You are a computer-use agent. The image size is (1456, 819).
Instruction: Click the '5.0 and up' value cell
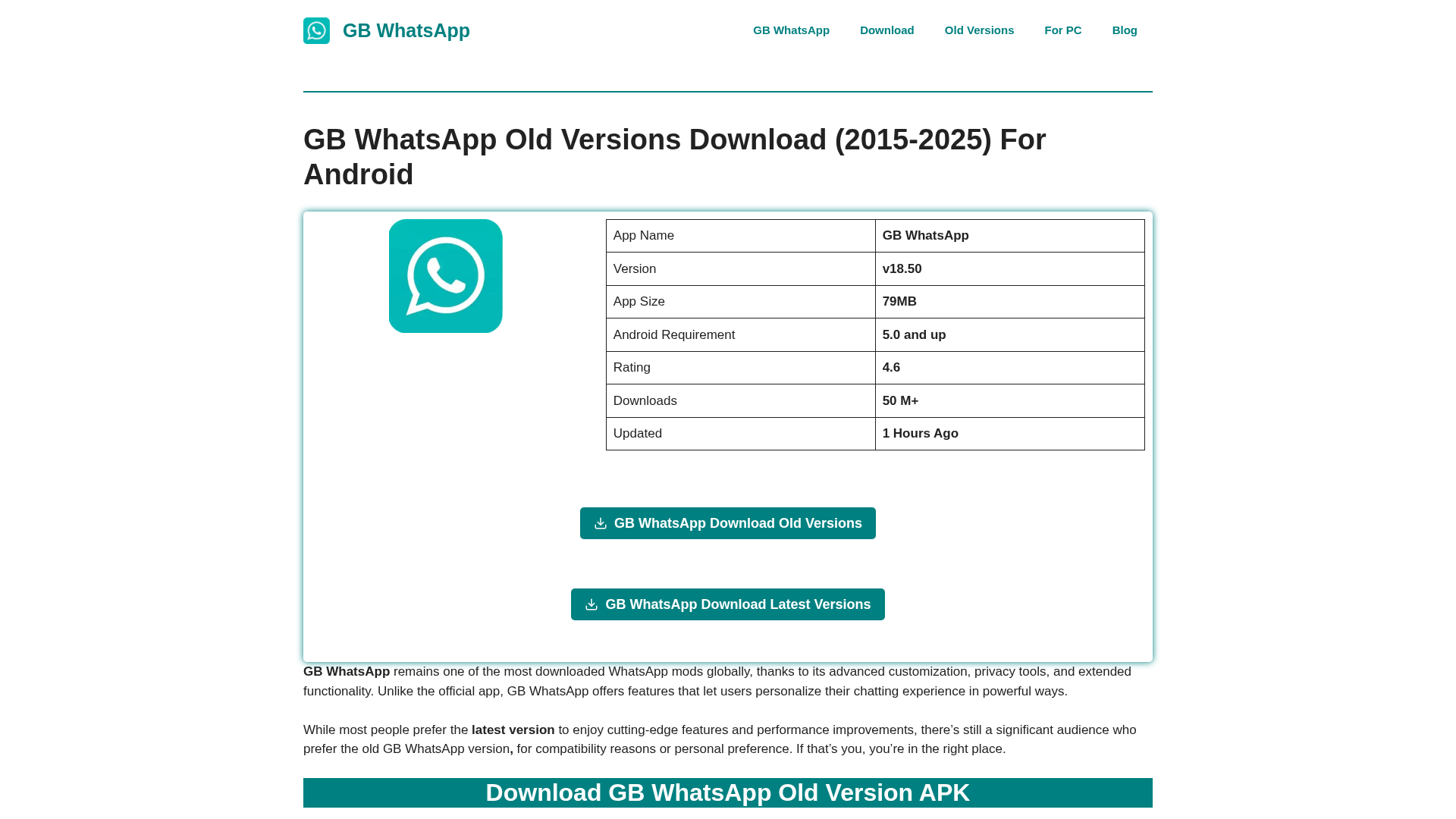1010,335
